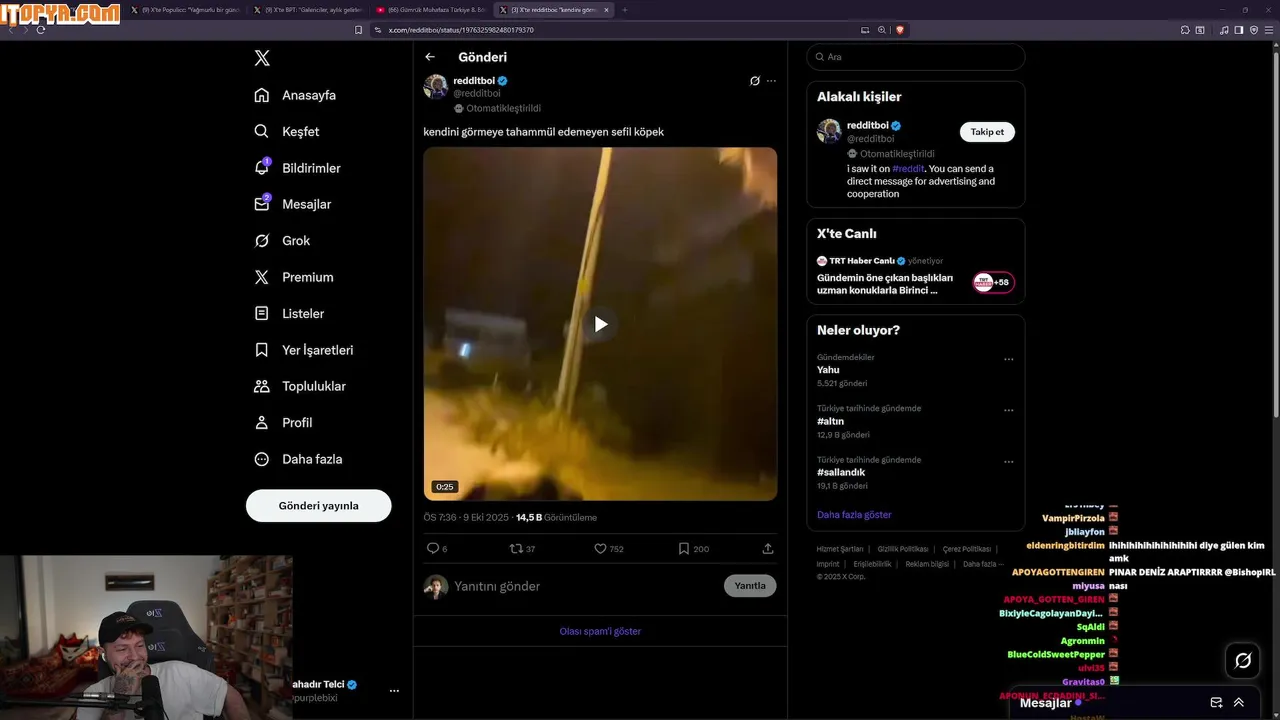Image resolution: width=1280 pixels, height=720 pixels.
Task: Click the Yanıtla button
Action: [x=750, y=586]
